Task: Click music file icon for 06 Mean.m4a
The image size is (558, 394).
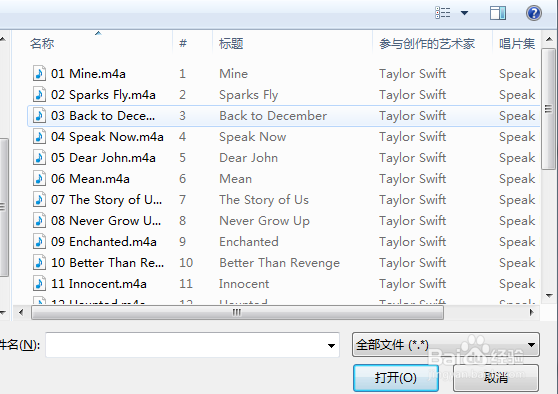Action: click(x=39, y=179)
